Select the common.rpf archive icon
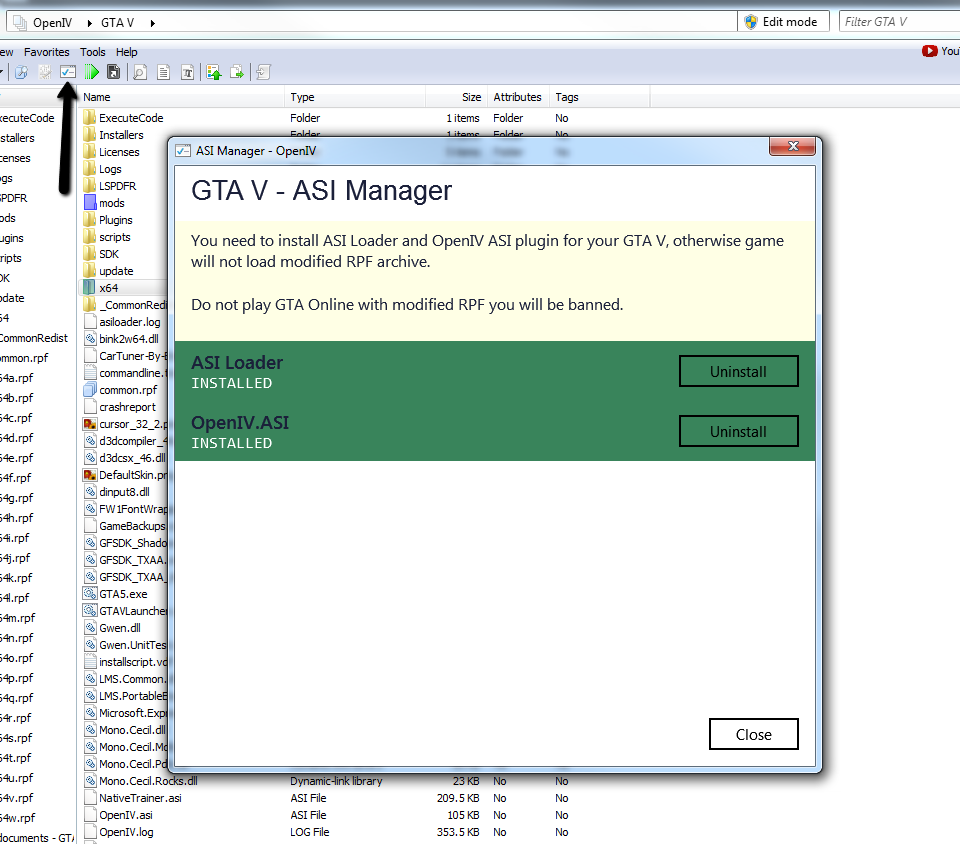Screen dimensions: 960x844 coord(90,390)
